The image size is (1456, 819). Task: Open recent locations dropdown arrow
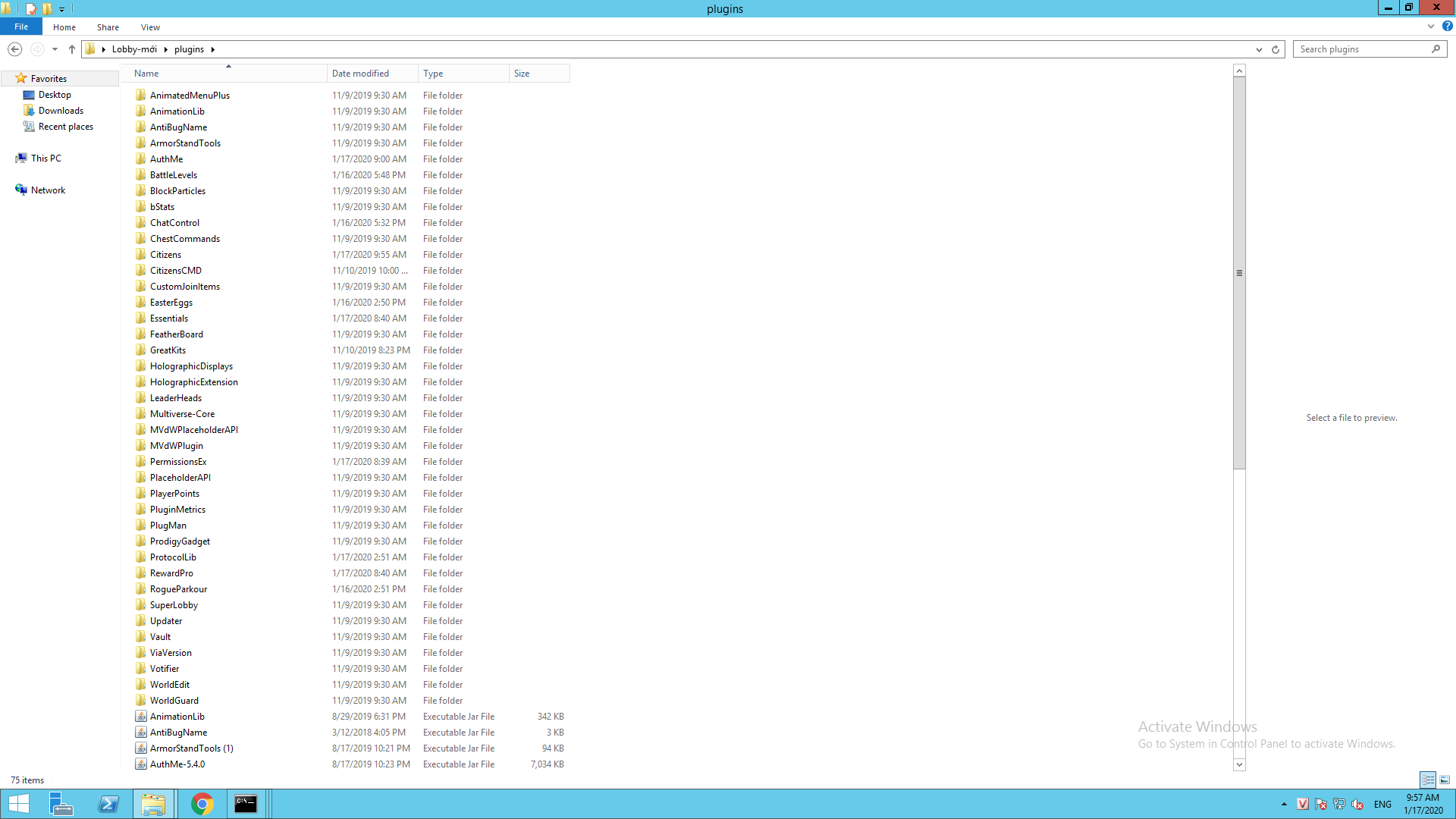pyautogui.click(x=55, y=49)
